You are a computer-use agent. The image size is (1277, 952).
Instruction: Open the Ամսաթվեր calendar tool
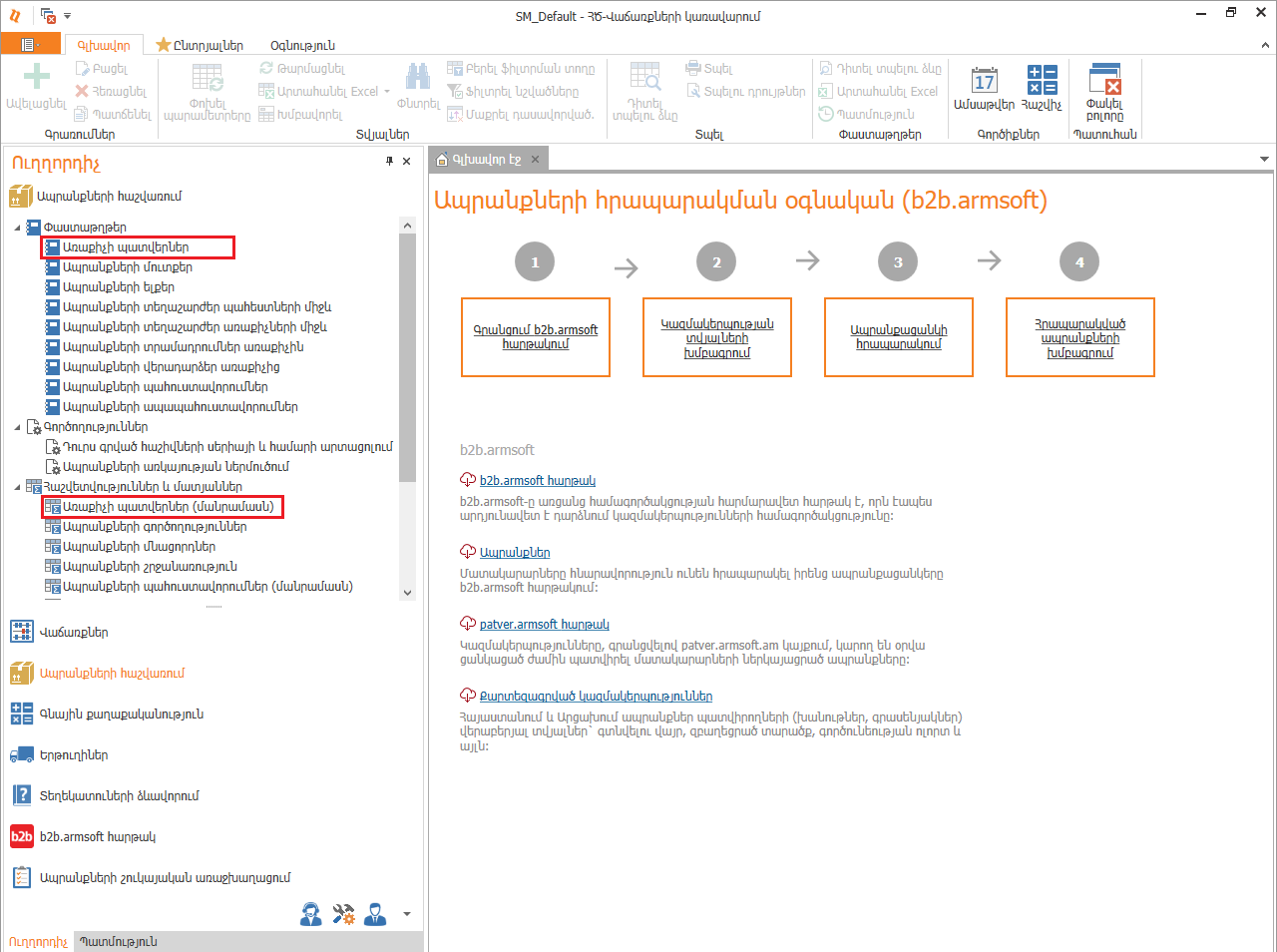(984, 87)
